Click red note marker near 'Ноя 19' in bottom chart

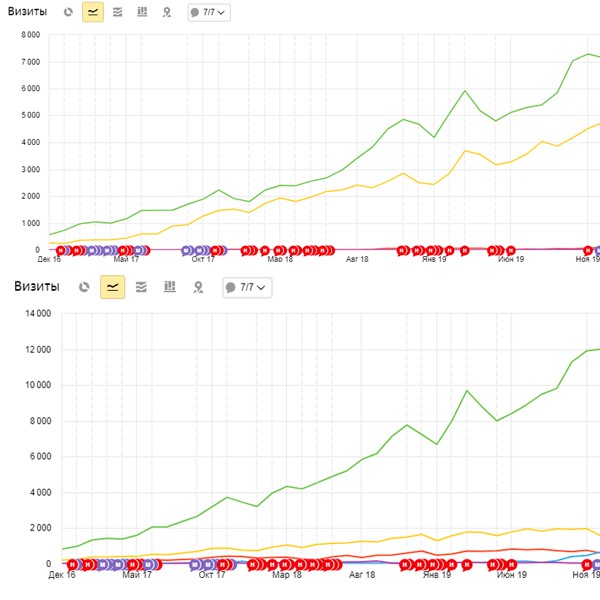pyautogui.click(x=587, y=564)
